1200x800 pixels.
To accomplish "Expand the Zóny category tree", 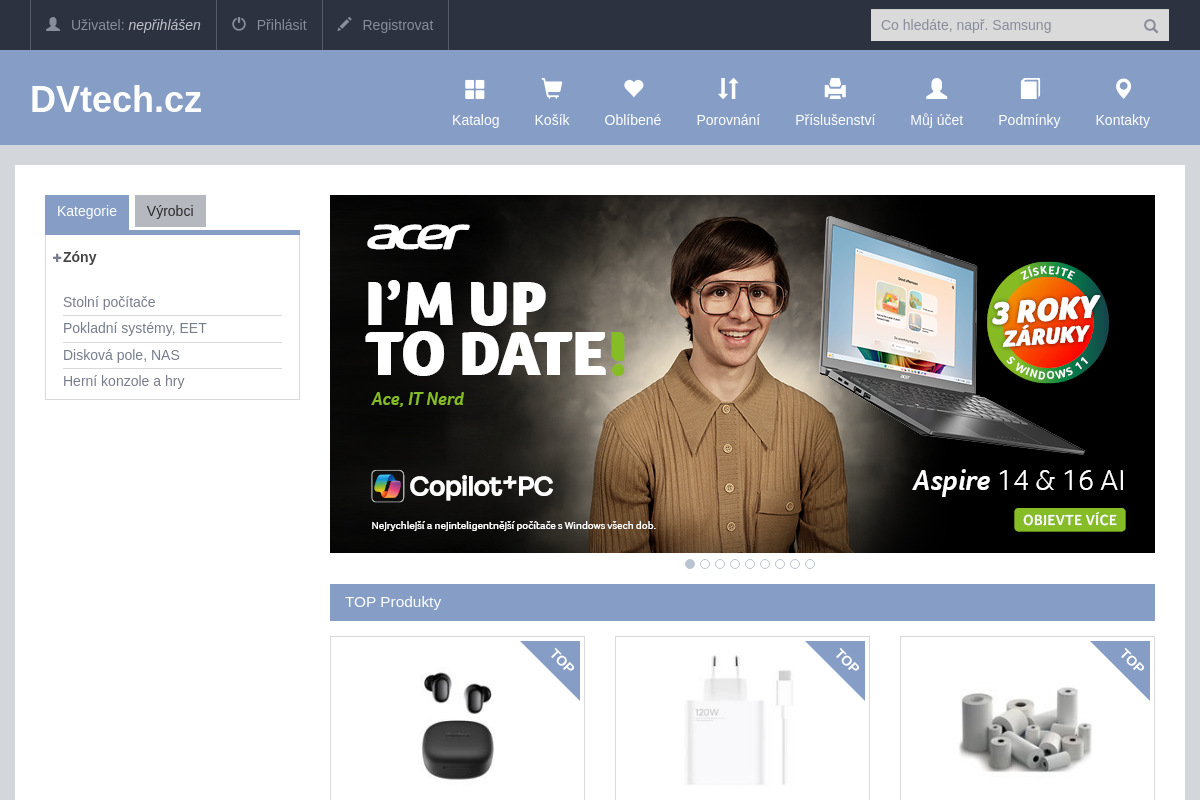I will pyautogui.click(x=58, y=257).
